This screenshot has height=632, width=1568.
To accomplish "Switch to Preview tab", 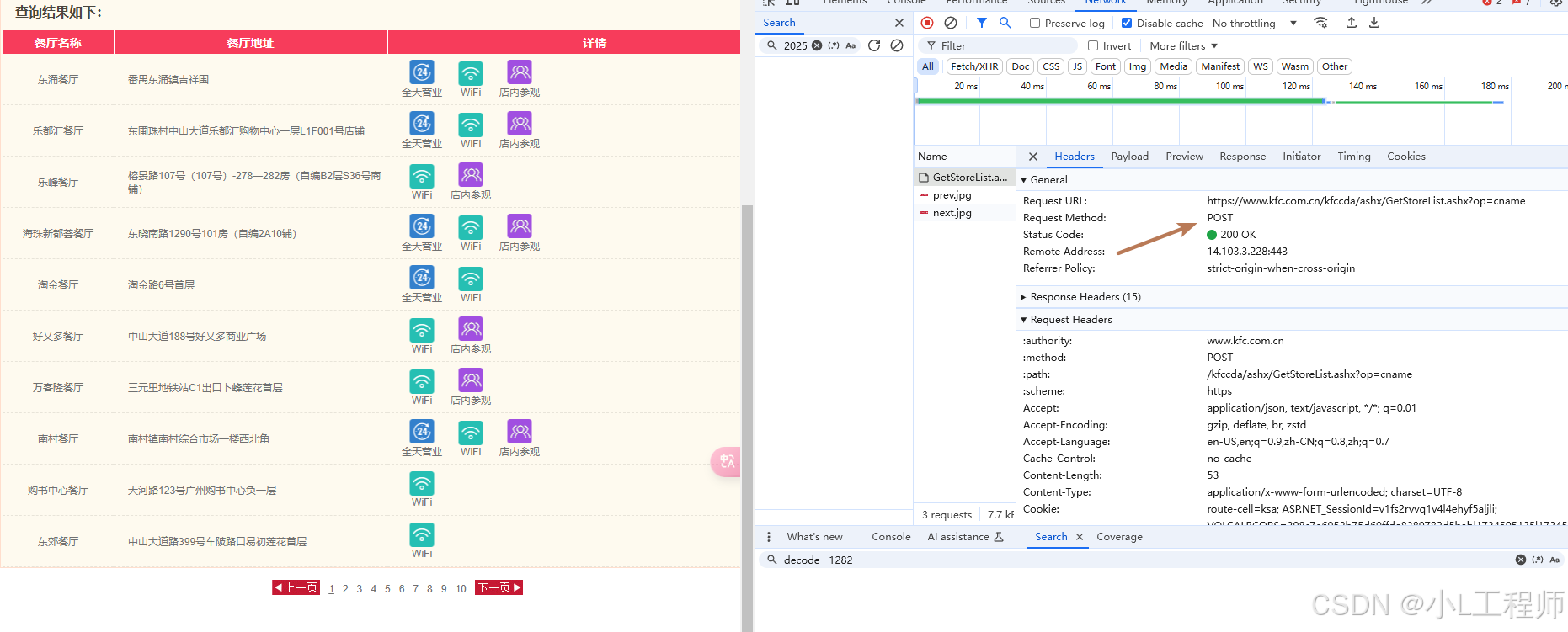I will point(1184,157).
